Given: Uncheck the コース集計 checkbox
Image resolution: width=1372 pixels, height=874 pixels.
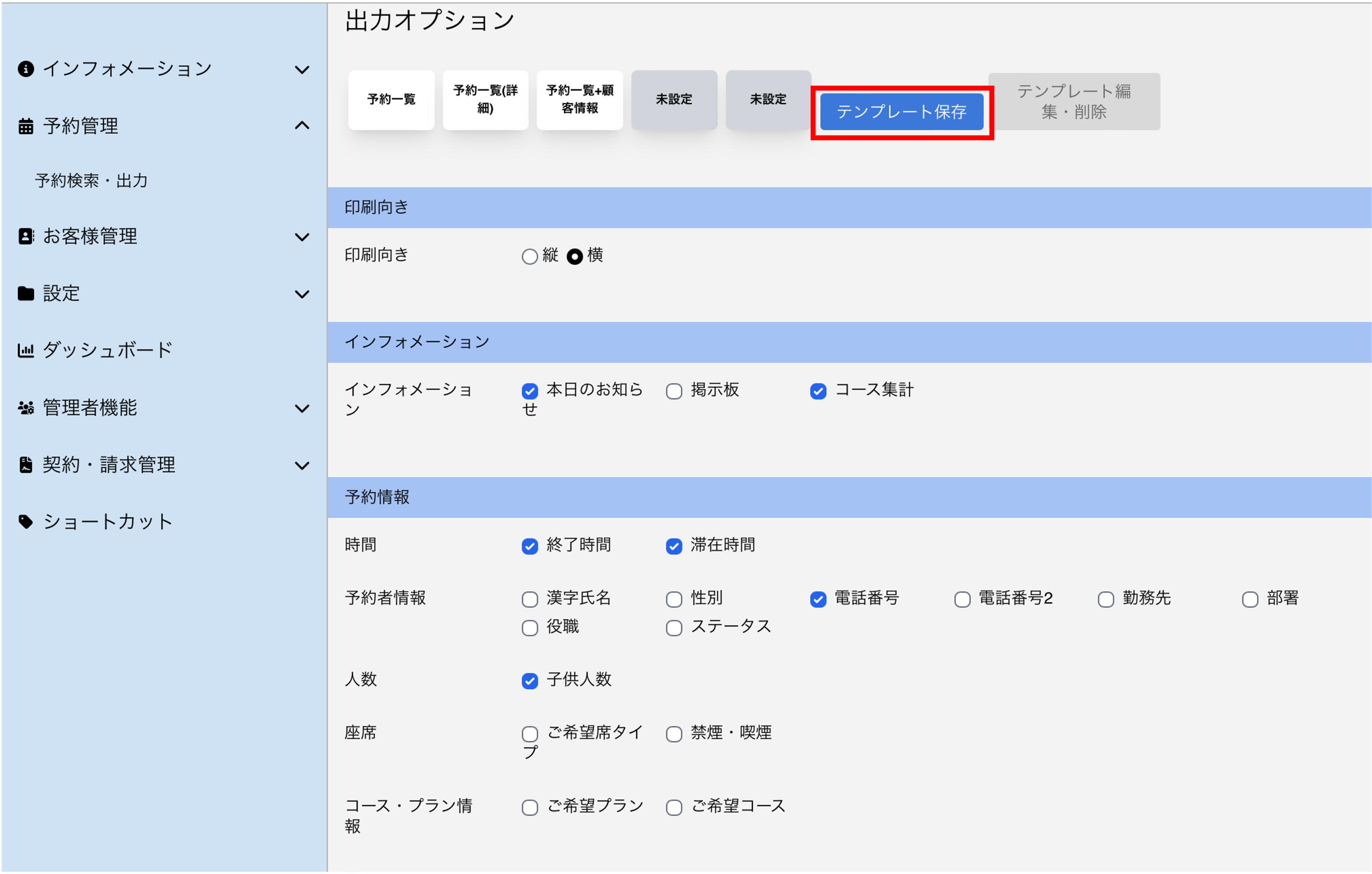Looking at the screenshot, I should pos(819,391).
